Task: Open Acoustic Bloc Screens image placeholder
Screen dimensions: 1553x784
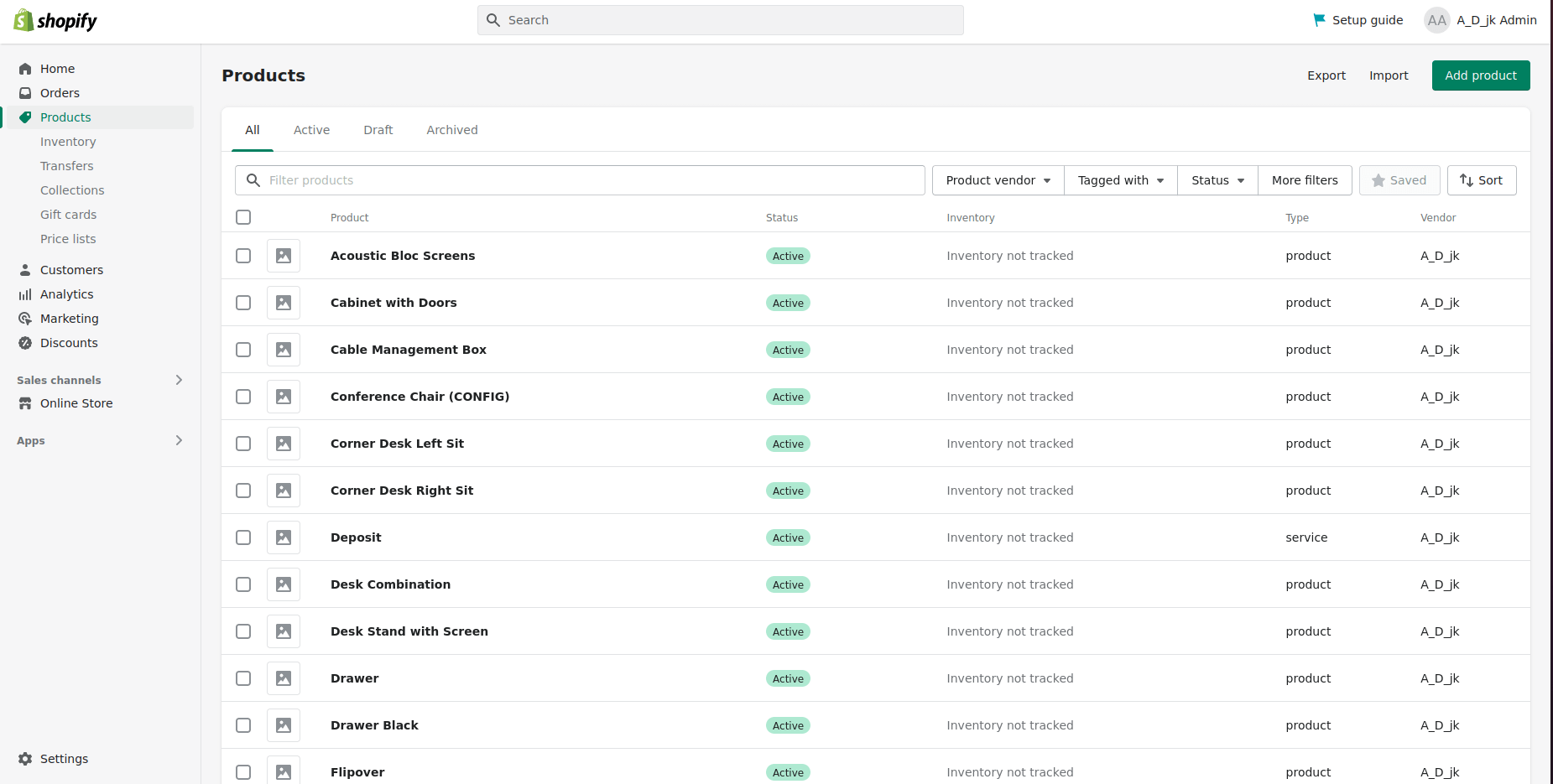Action: pyautogui.click(x=284, y=256)
